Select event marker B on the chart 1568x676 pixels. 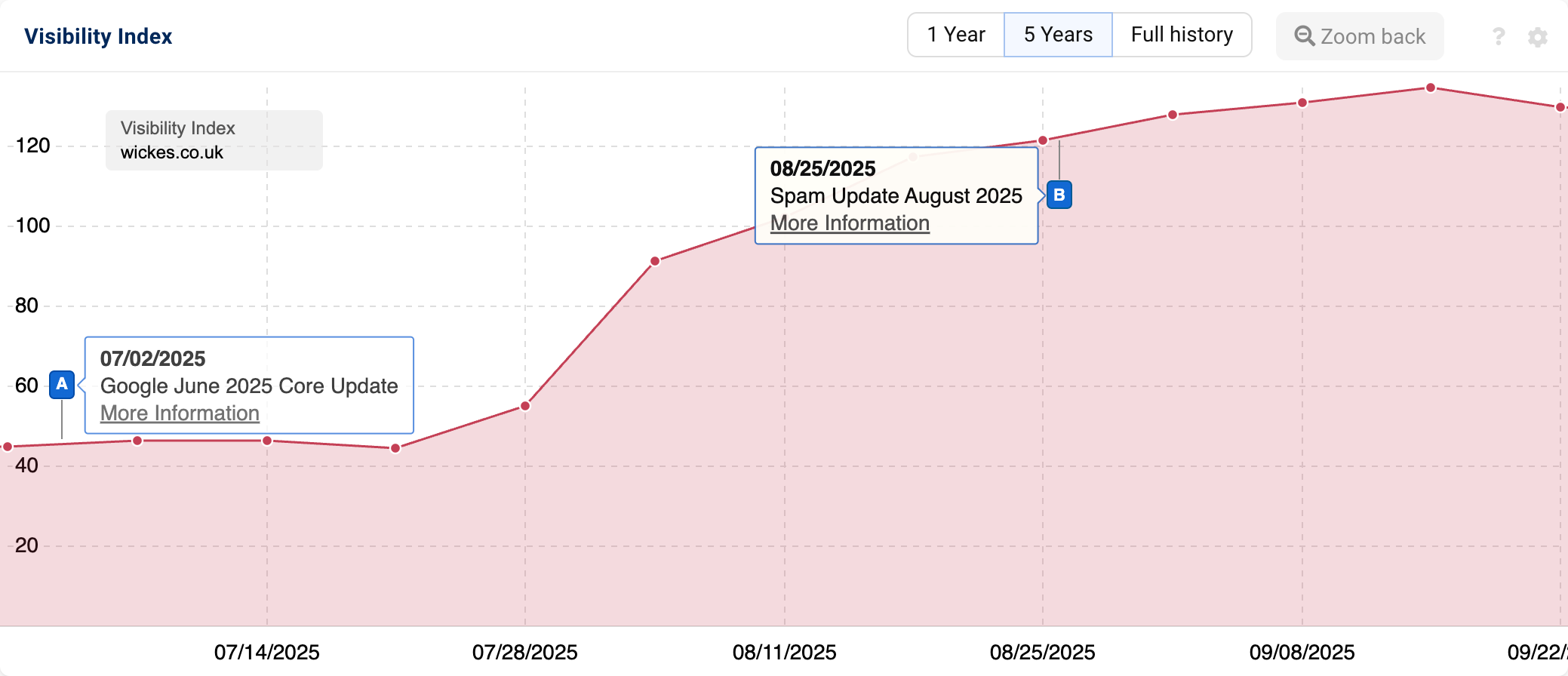pyautogui.click(x=1059, y=195)
